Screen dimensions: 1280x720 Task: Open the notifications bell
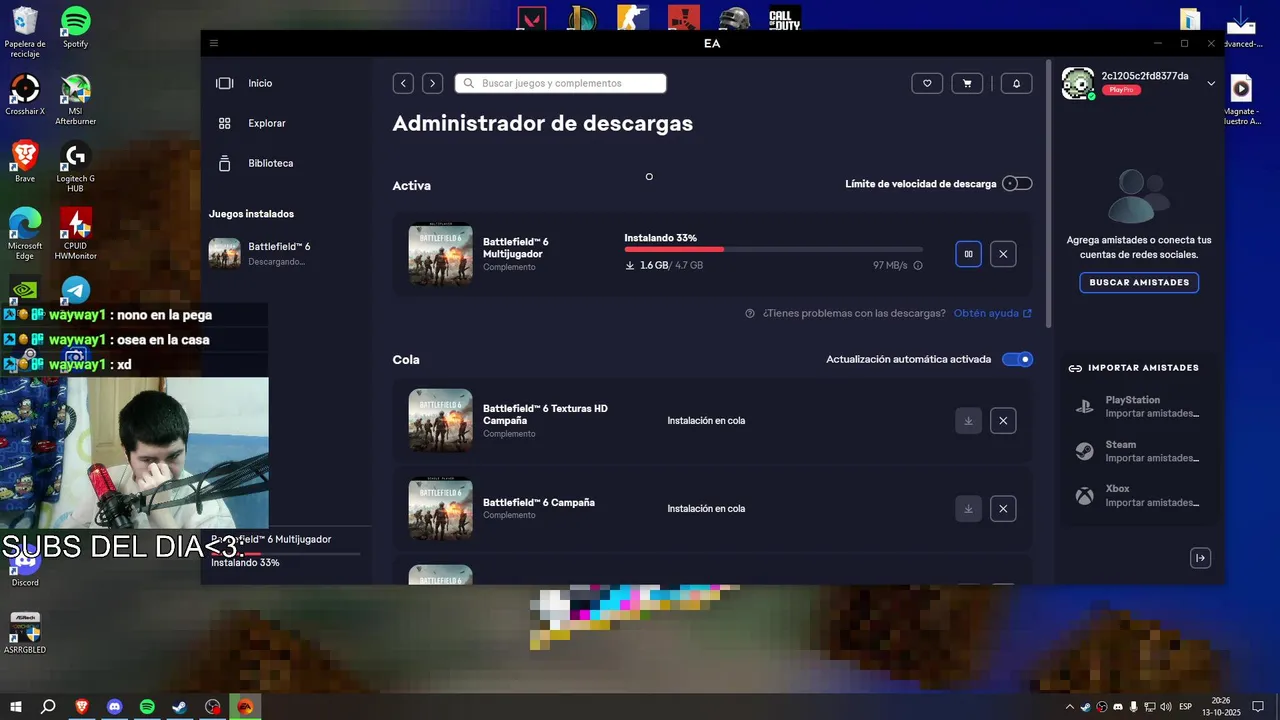tap(1016, 83)
